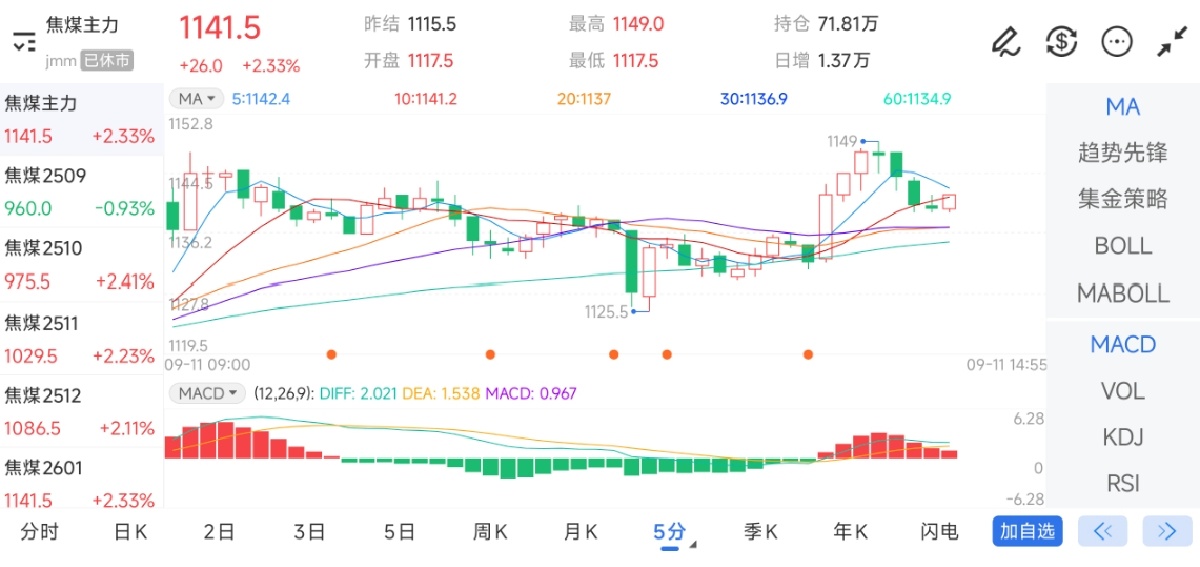Go to previous contract with left arrows
This screenshot has width=1200, height=567.
tap(1103, 531)
